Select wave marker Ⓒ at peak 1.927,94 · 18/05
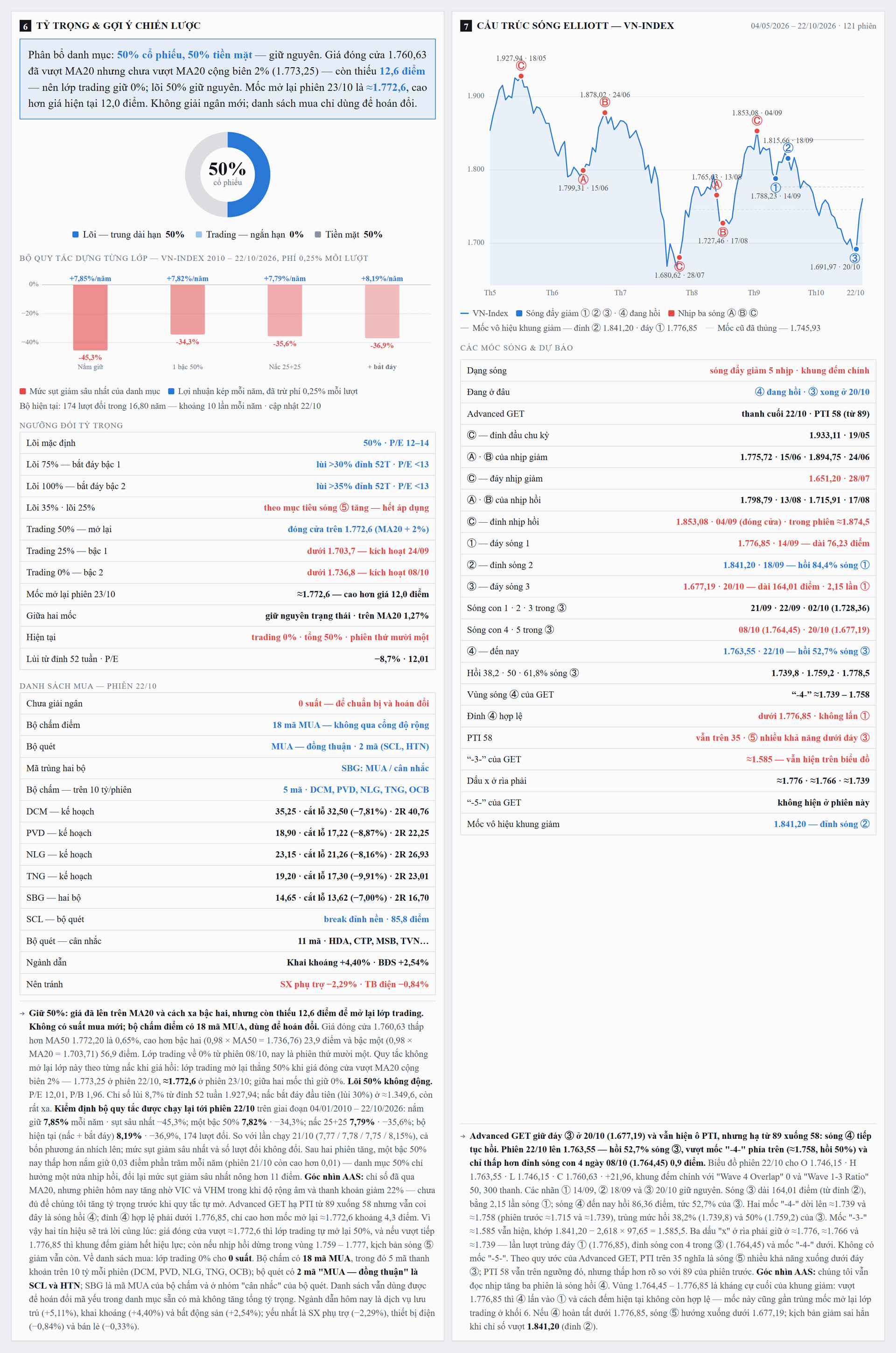 (x=521, y=66)
